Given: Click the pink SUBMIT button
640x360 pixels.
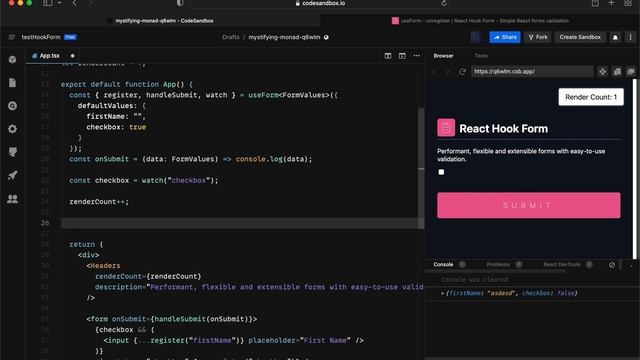Looking at the screenshot, I should (x=529, y=205).
